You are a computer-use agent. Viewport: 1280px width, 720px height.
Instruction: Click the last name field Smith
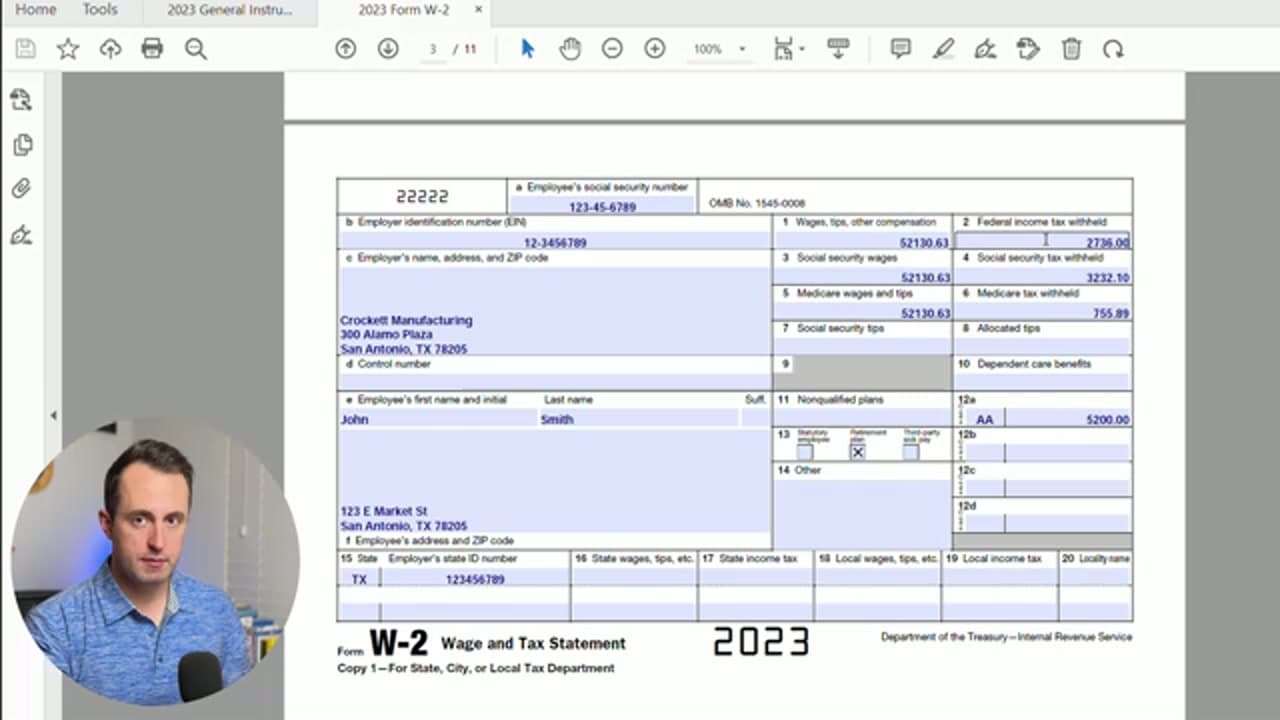pyautogui.click(x=638, y=419)
